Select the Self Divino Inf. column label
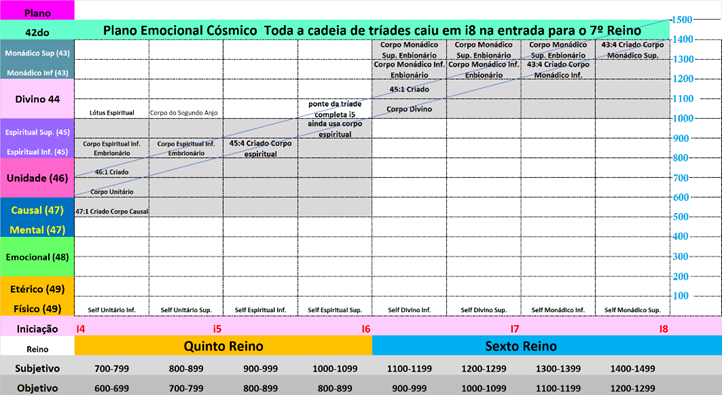722x395 pixels. tap(409, 310)
